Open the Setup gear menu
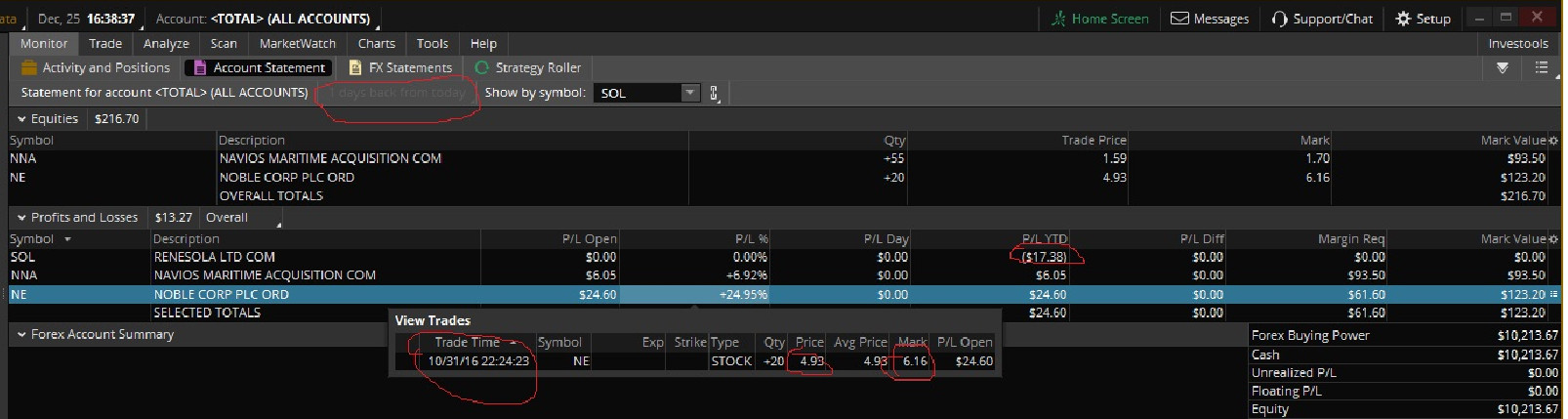Screen dimensions: 1568x419 [x=1424, y=19]
